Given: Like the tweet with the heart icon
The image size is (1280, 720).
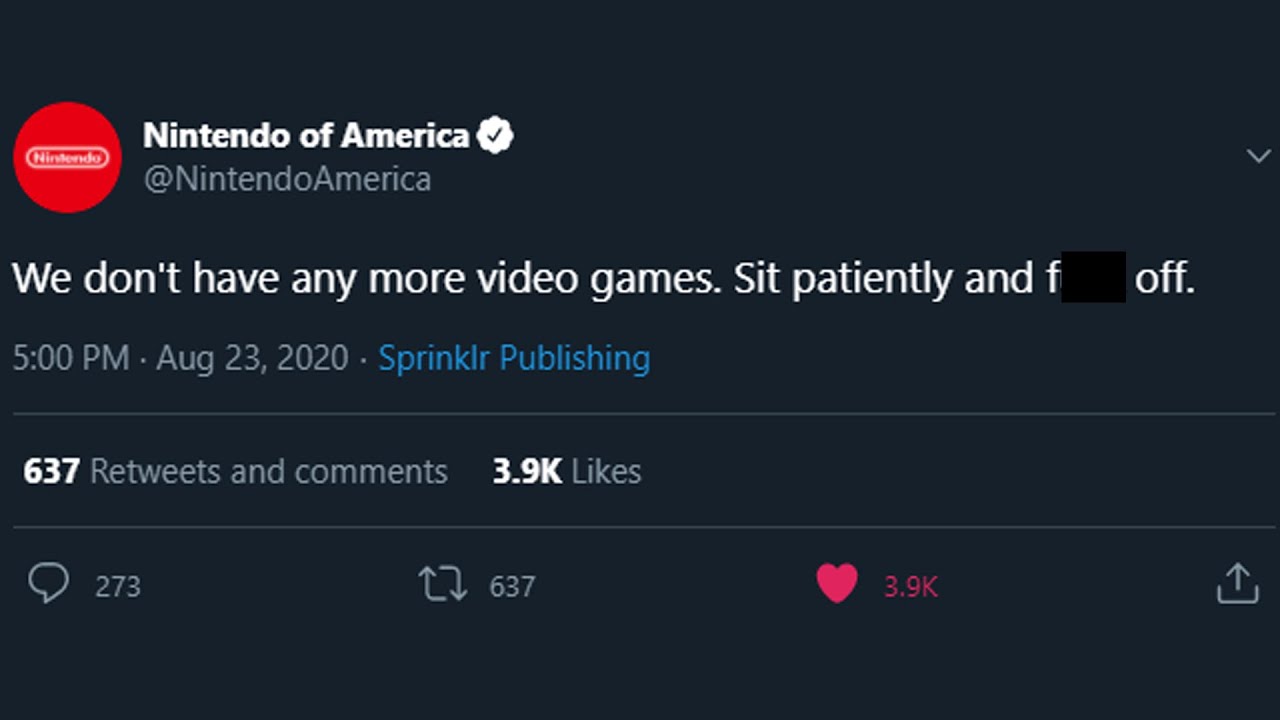Looking at the screenshot, I should tap(837, 584).
